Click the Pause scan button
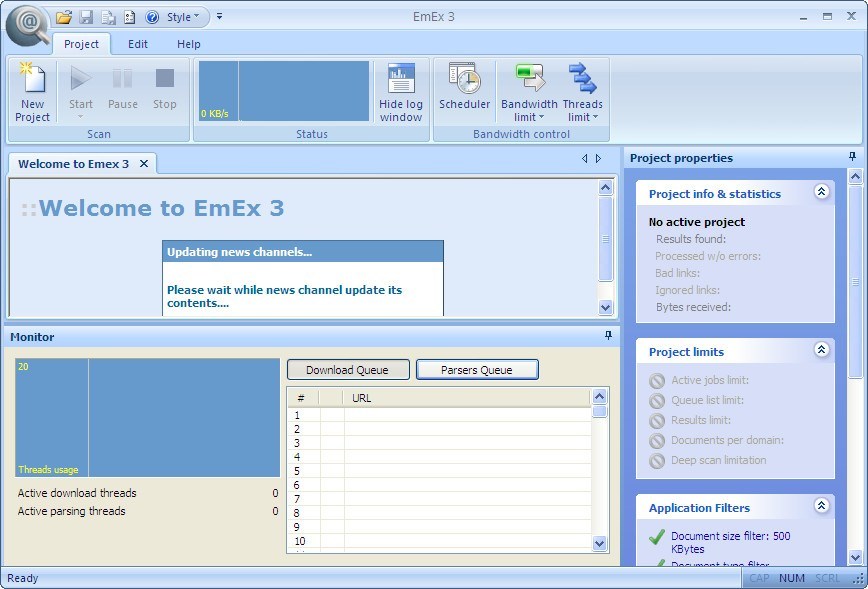 click(x=122, y=89)
